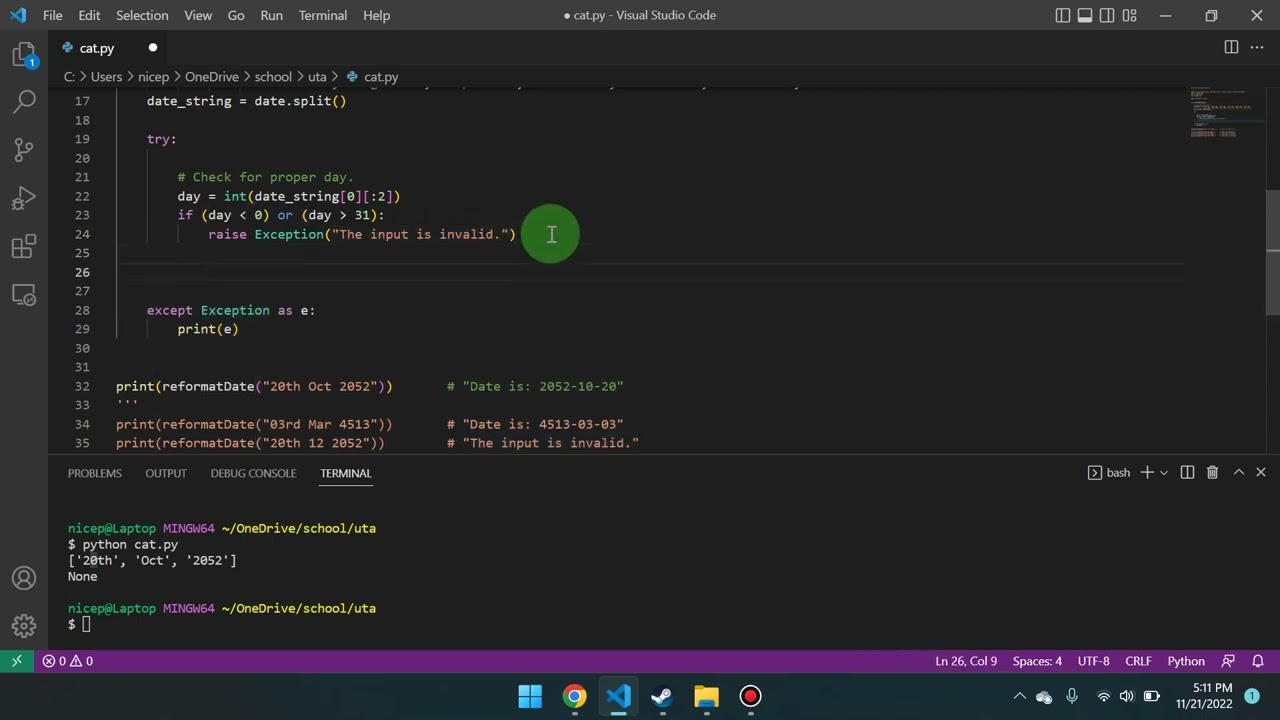This screenshot has height=720, width=1280.
Task: Change end of line sequence CRLF
Action: (x=1138, y=661)
